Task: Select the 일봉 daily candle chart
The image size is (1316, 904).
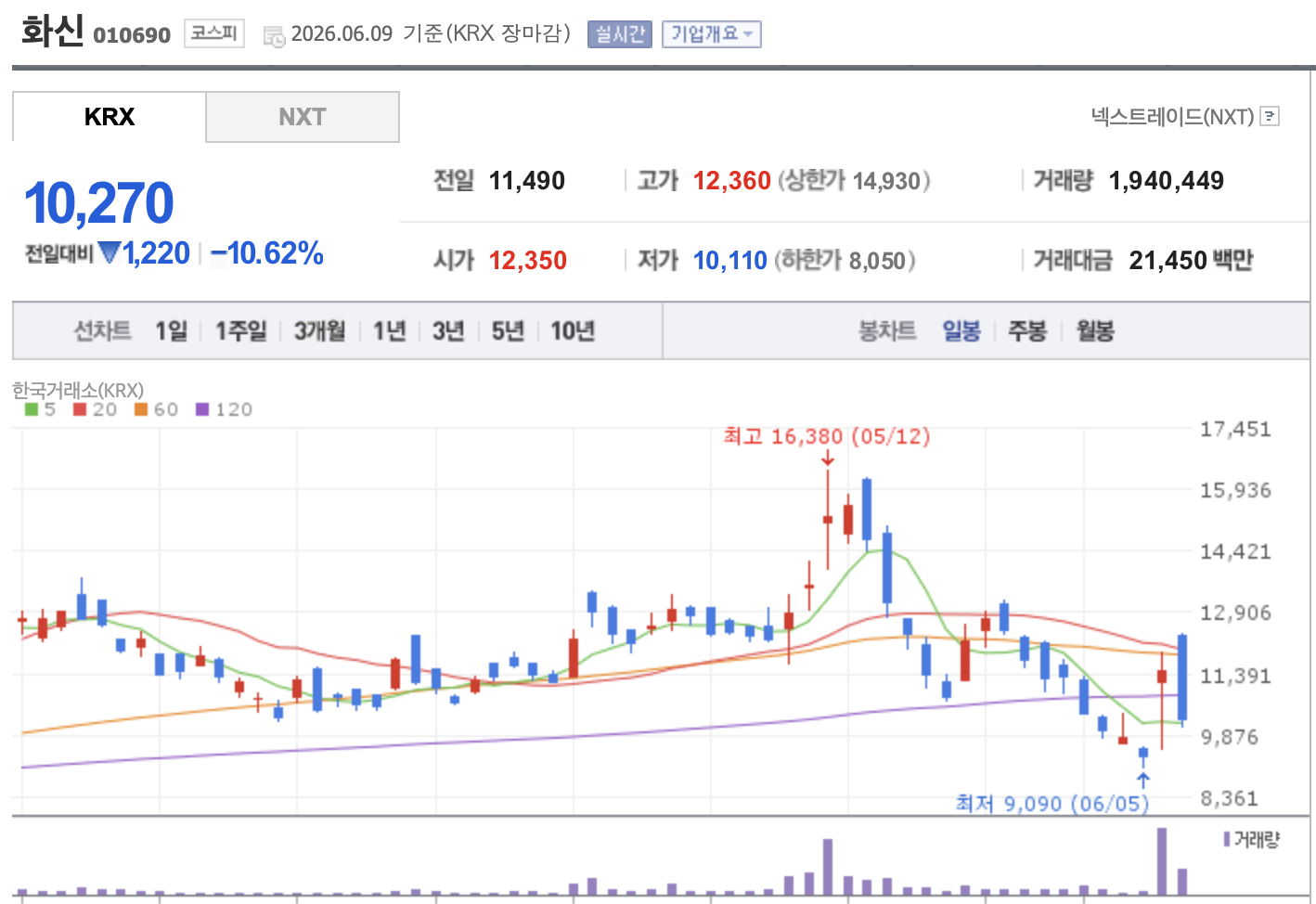Action: click(x=961, y=330)
